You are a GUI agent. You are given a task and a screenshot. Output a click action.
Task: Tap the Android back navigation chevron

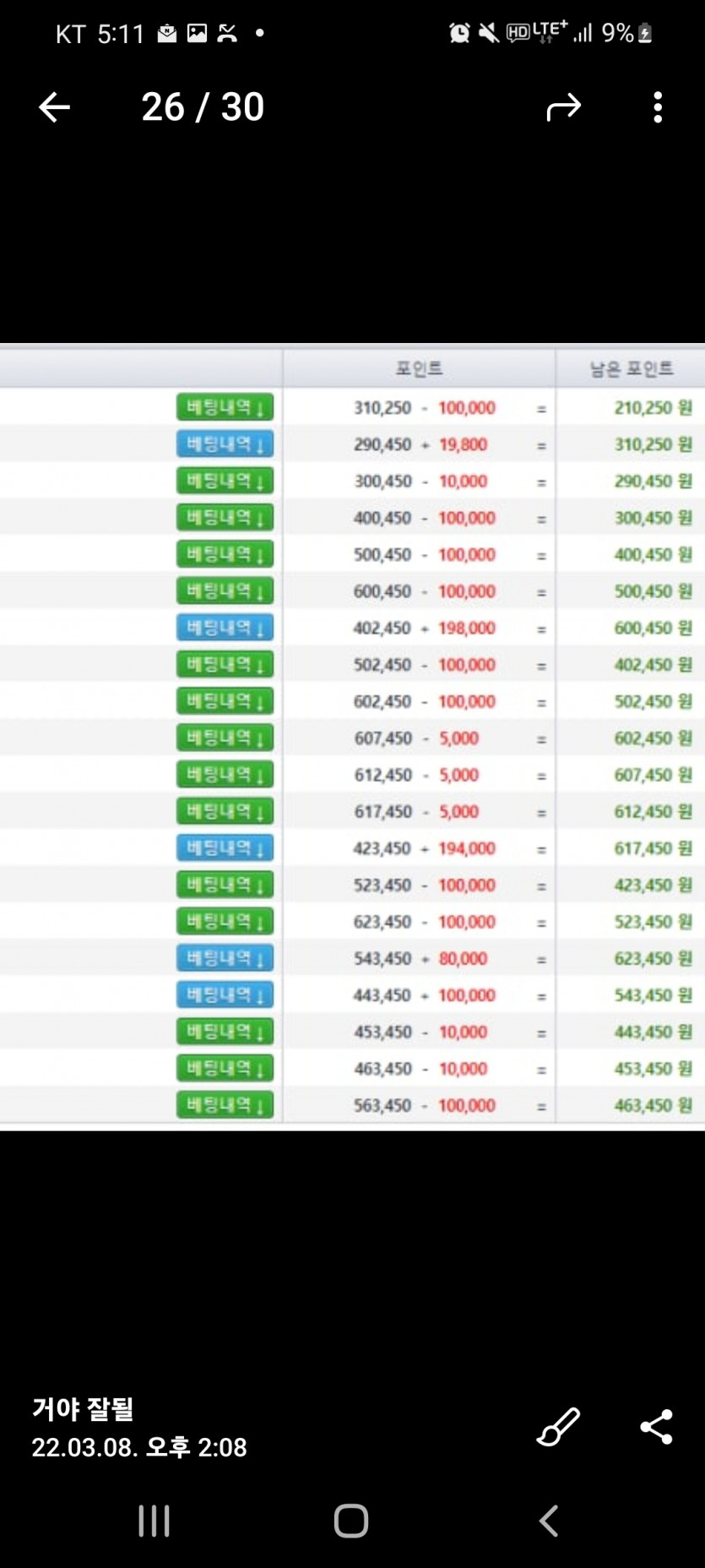[x=549, y=1521]
